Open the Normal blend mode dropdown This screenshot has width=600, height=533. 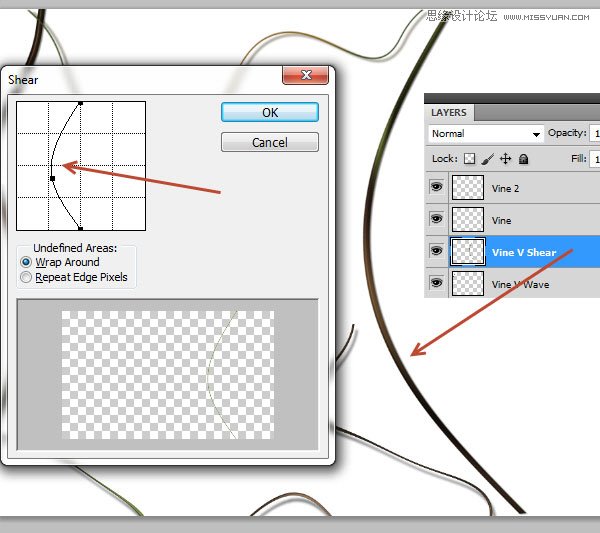click(486, 134)
